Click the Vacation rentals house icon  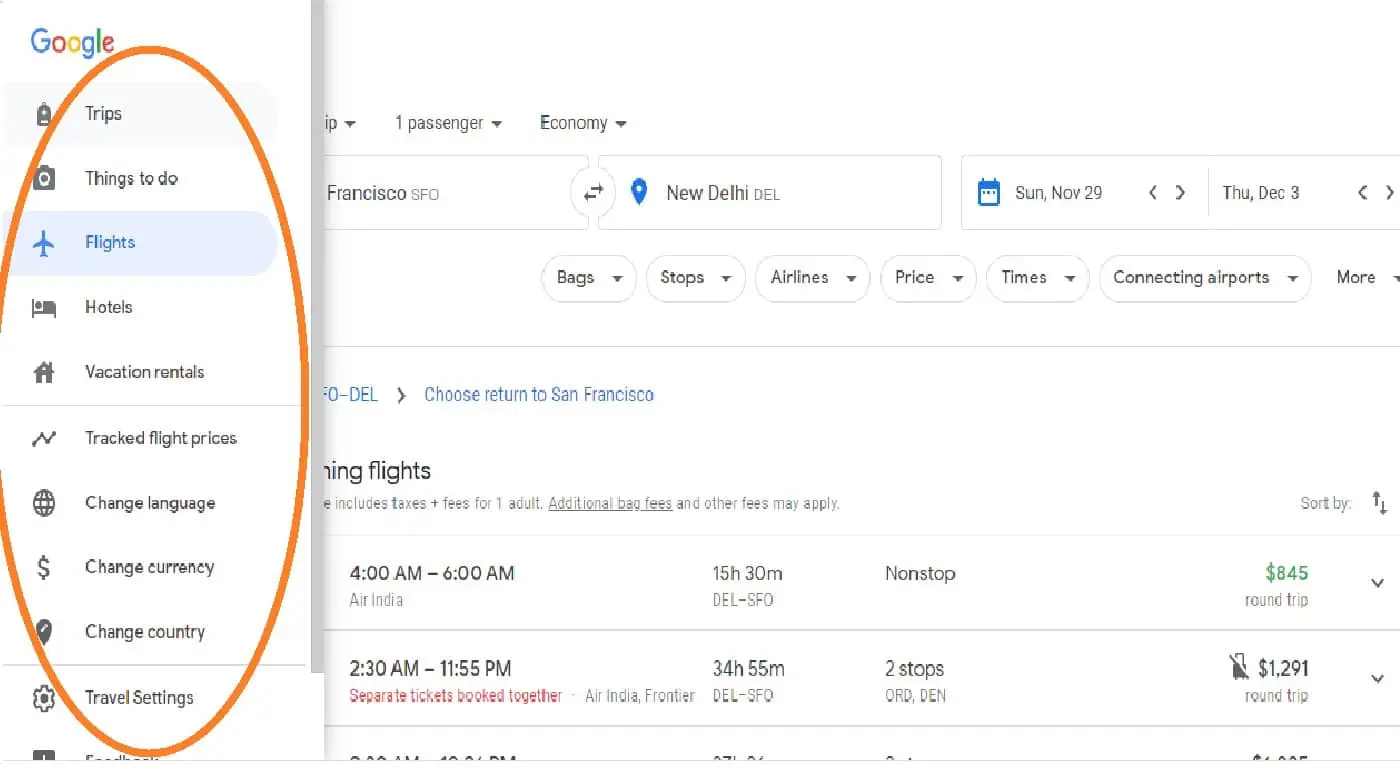[44, 373]
